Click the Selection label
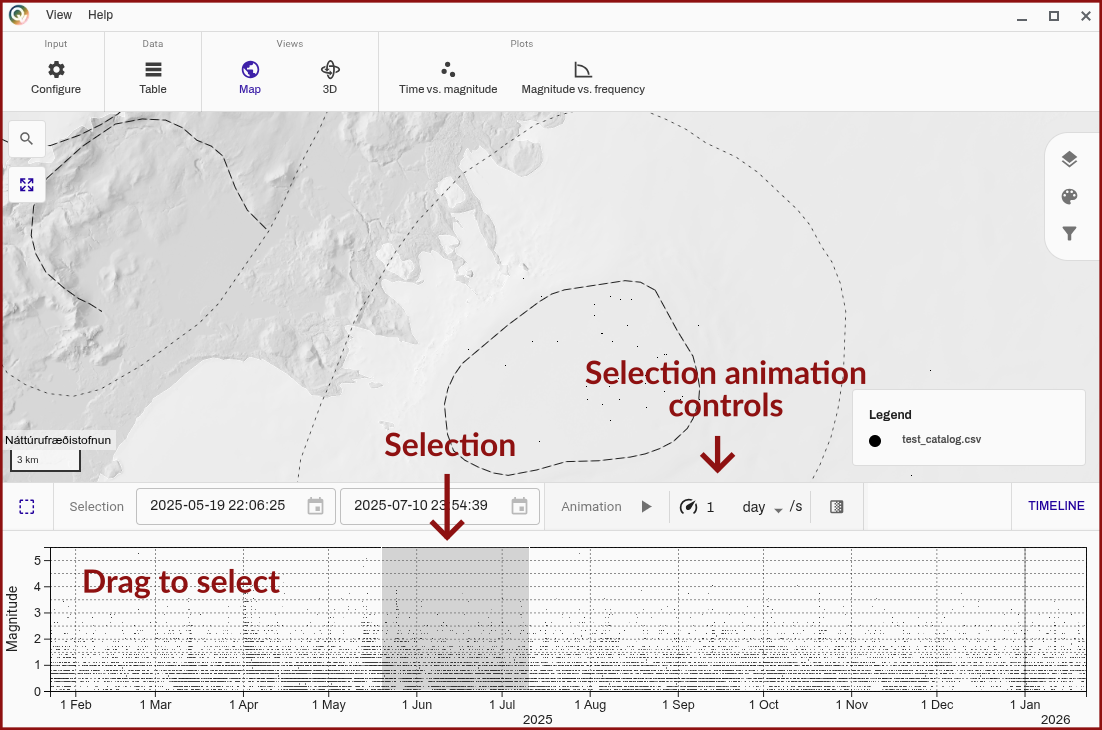The height and width of the screenshot is (730, 1102). (x=96, y=507)
